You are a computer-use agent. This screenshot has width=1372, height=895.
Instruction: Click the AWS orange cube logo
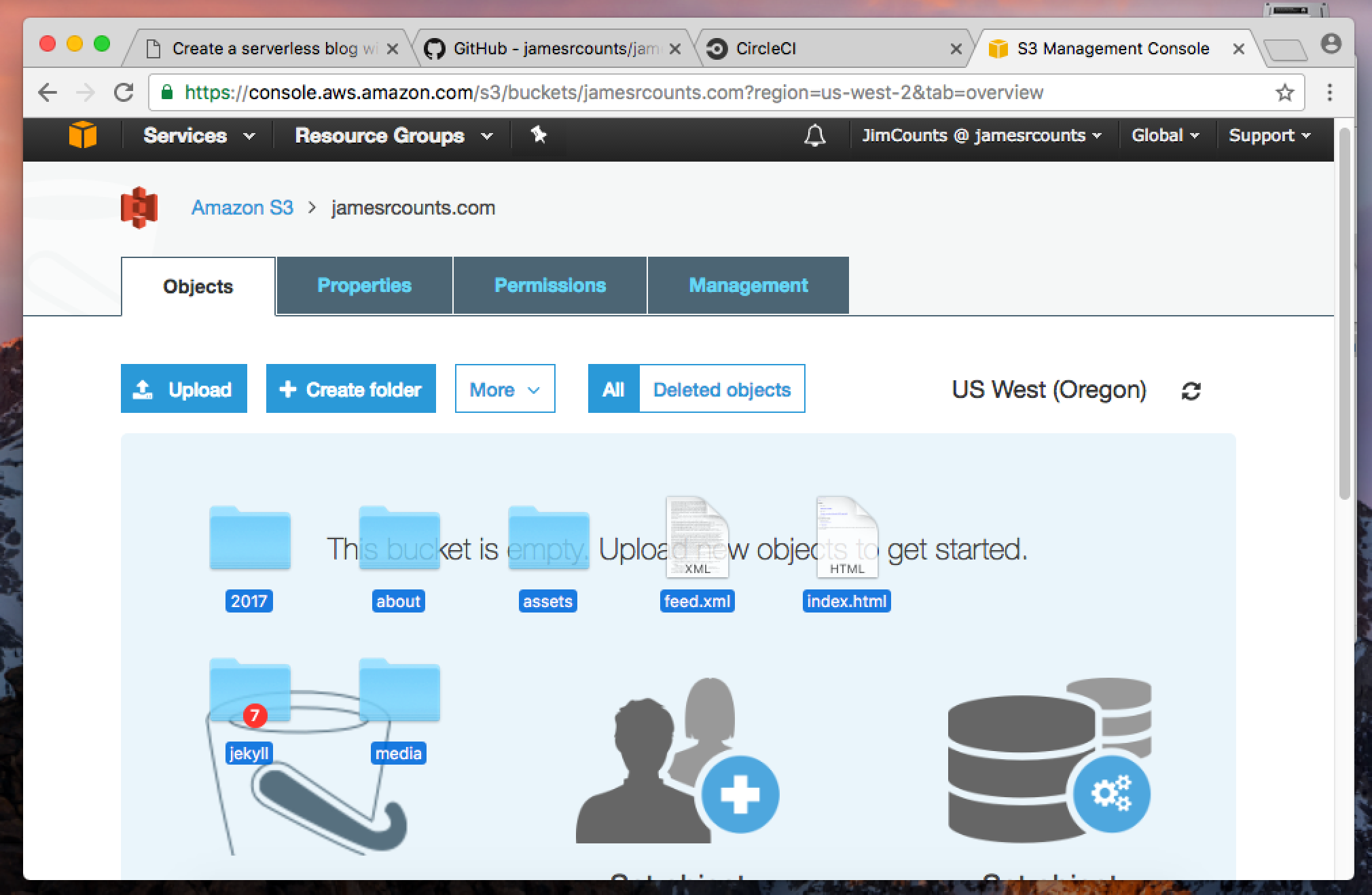tap(83, 134)
